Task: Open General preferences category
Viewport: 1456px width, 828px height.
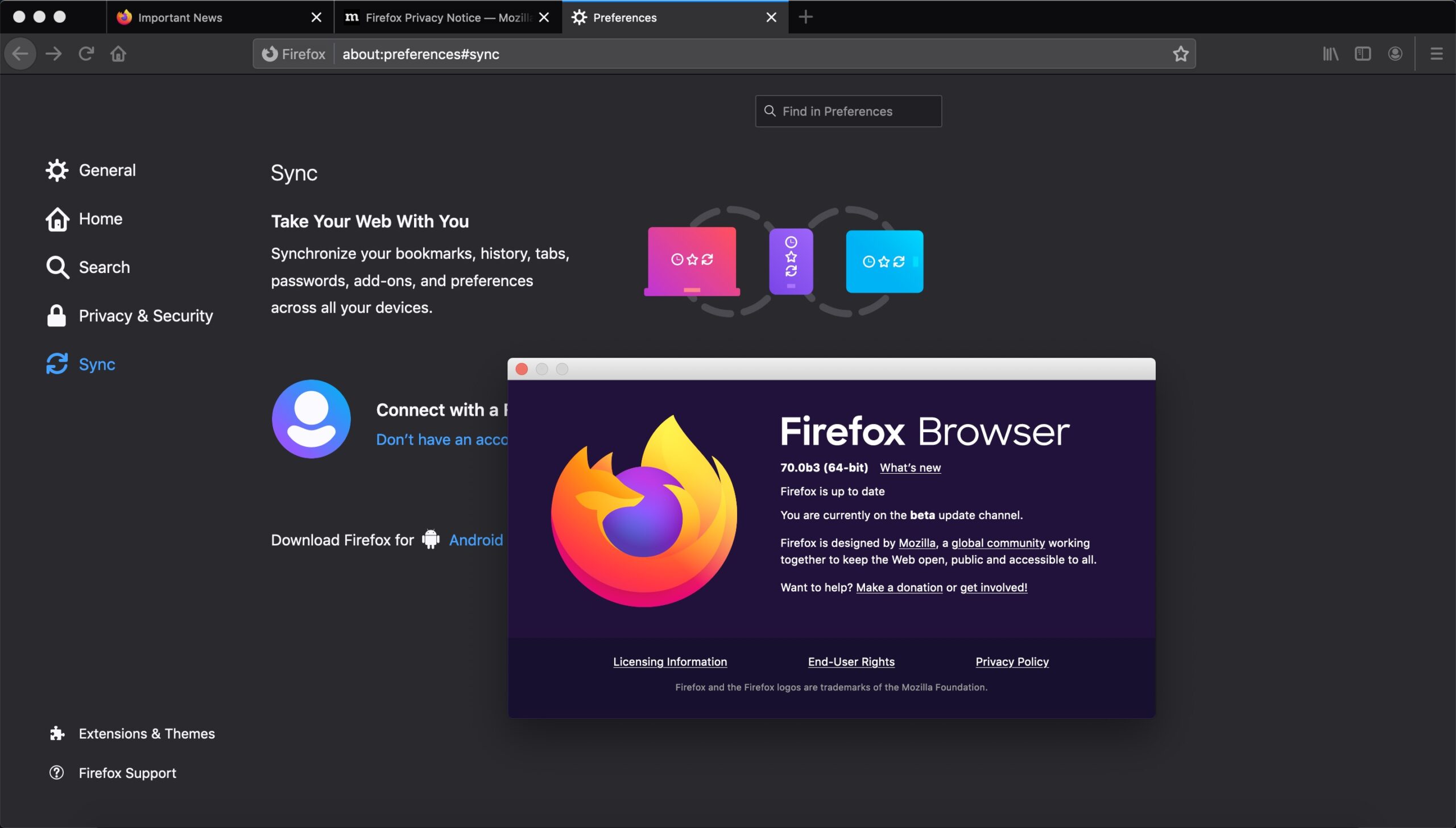Action: pyautogui.click(x=91, y=171)
